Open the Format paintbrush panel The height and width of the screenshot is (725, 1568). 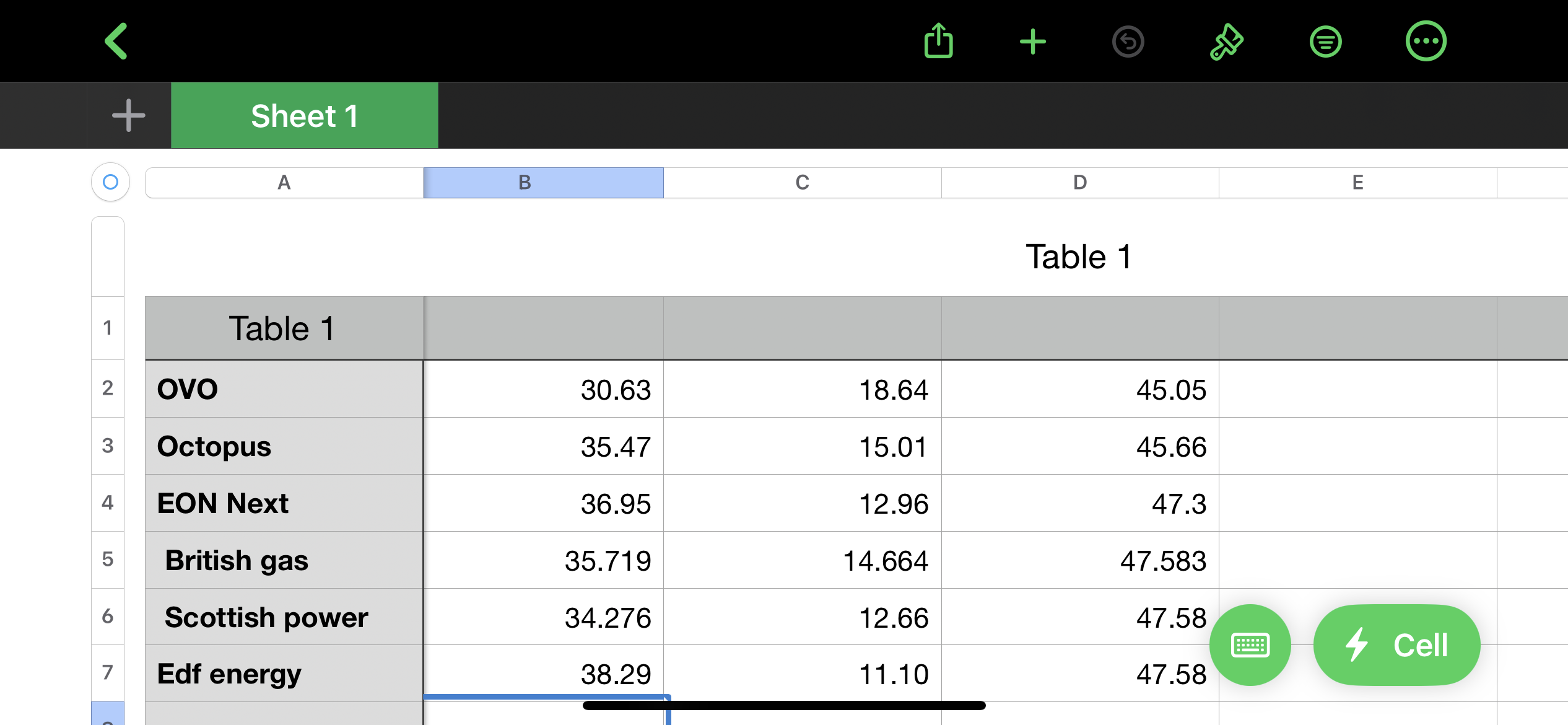pyautogui.click(x=1226, y=42)
